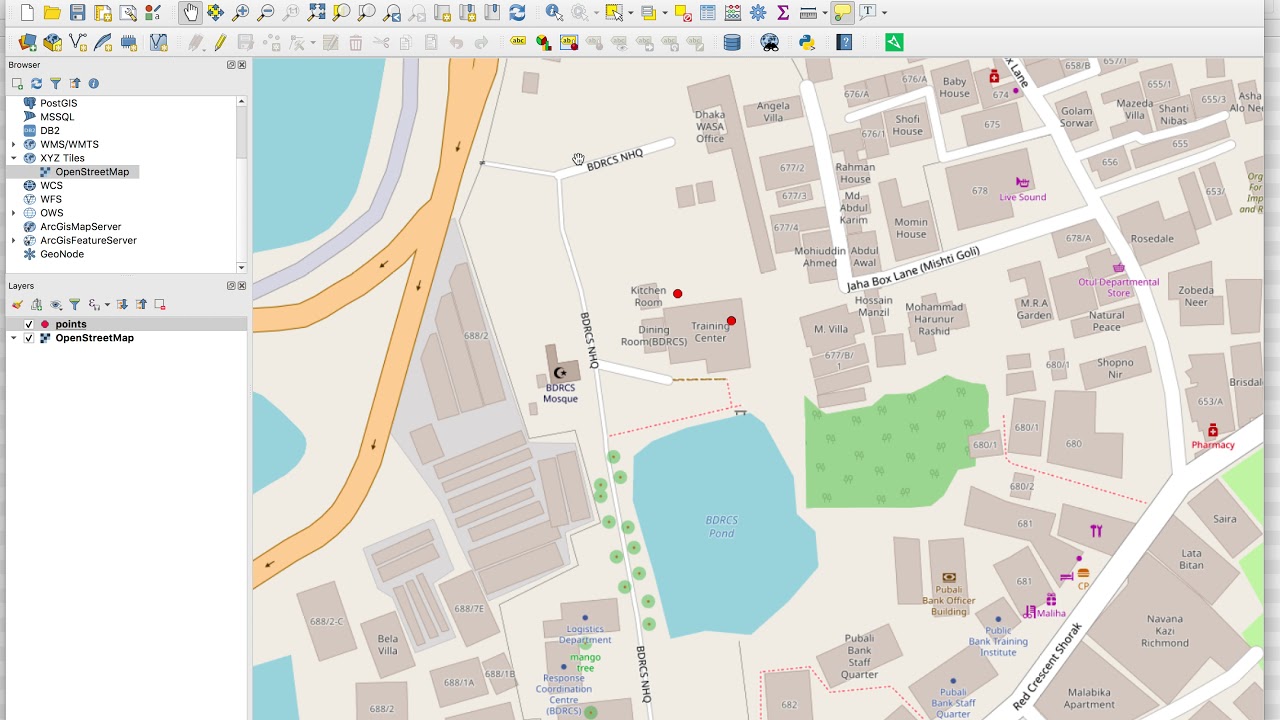
Task: Click the Statistical Summary sigma icon
Action: (783, 13)
